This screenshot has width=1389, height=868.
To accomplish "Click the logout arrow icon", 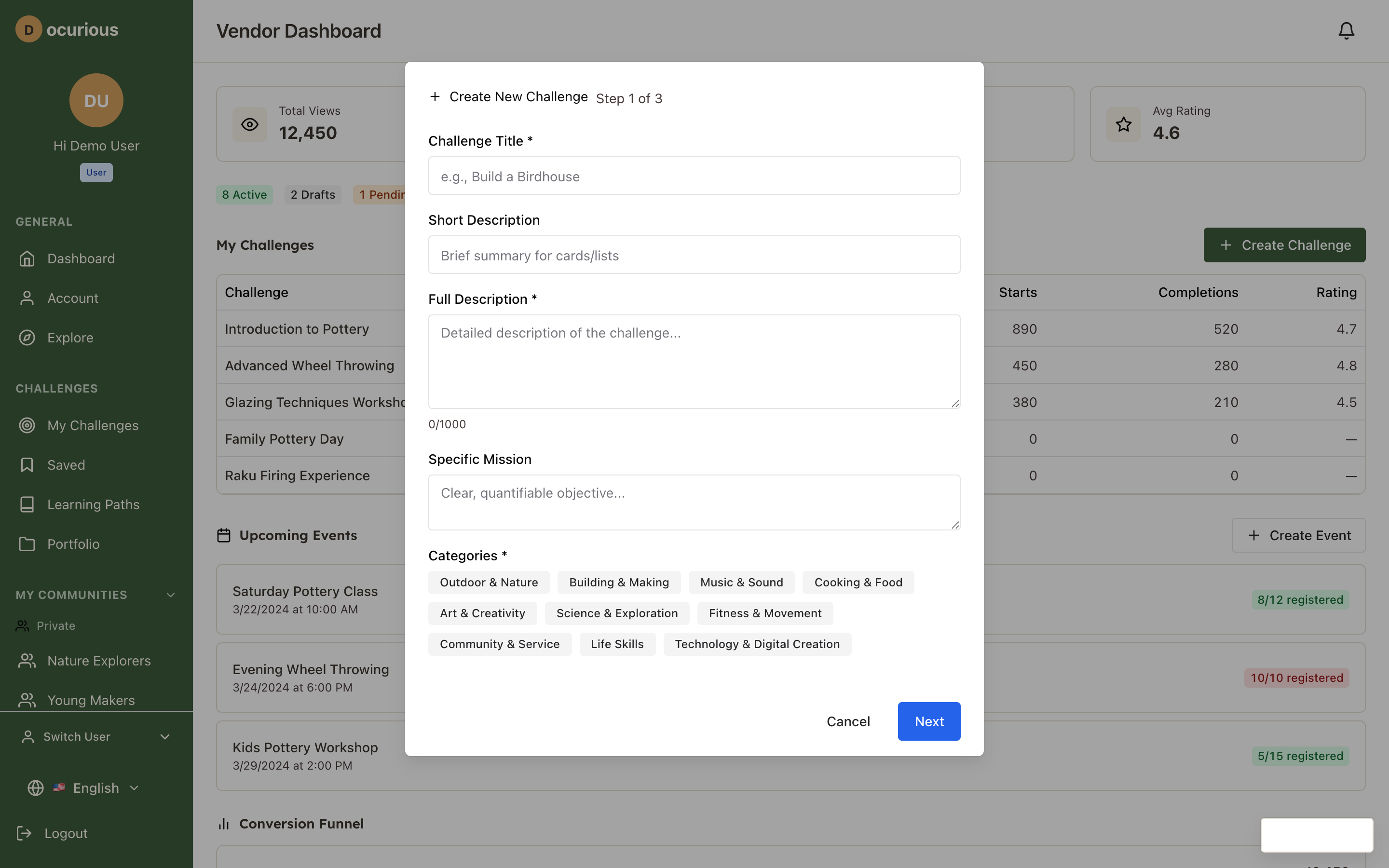I will 24,833.
